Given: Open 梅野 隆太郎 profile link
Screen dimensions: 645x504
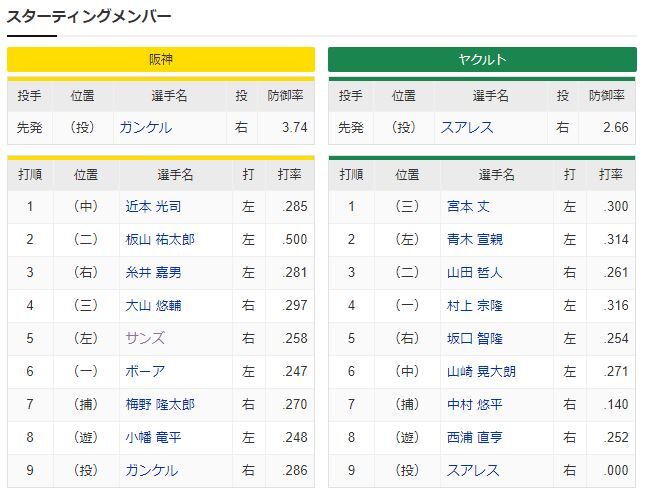Looking at the screenshot, I should click(x=160, y=404).
